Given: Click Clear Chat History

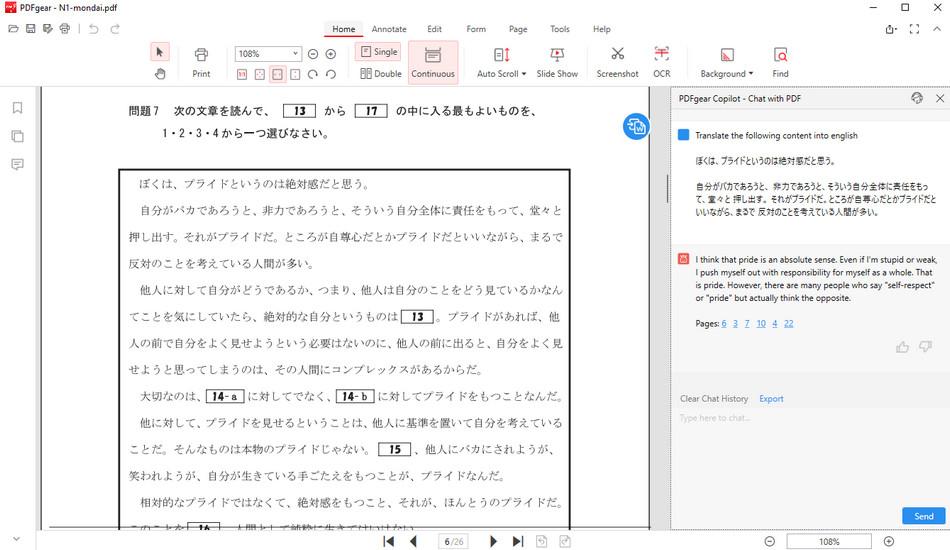Looking at the screenshot, I should pyautogui.click(x=714, y=399).
